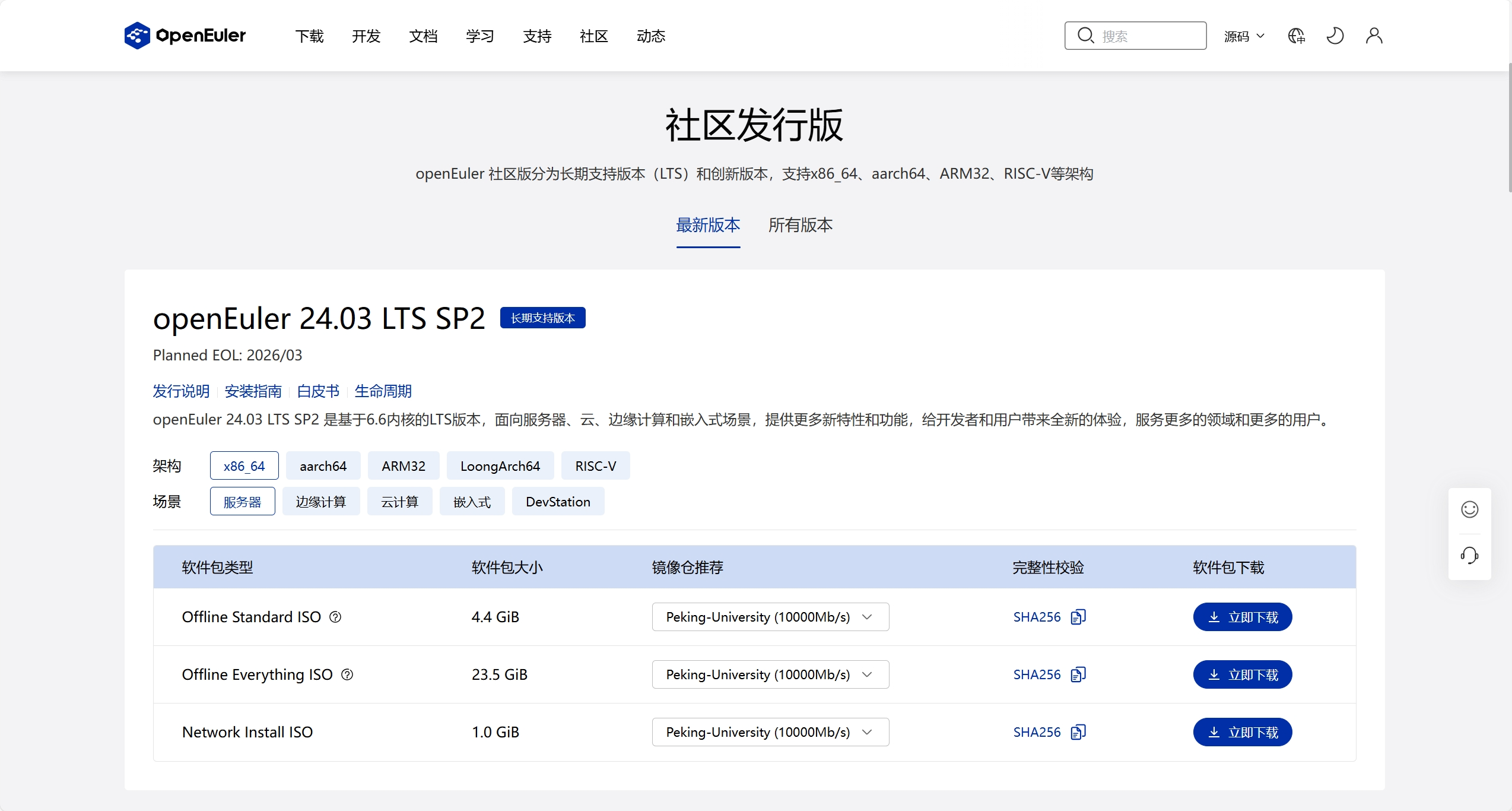Copy SHA256 for Network Install ISO
The height and width of the screenshot is (811, 1512).
1078,732
